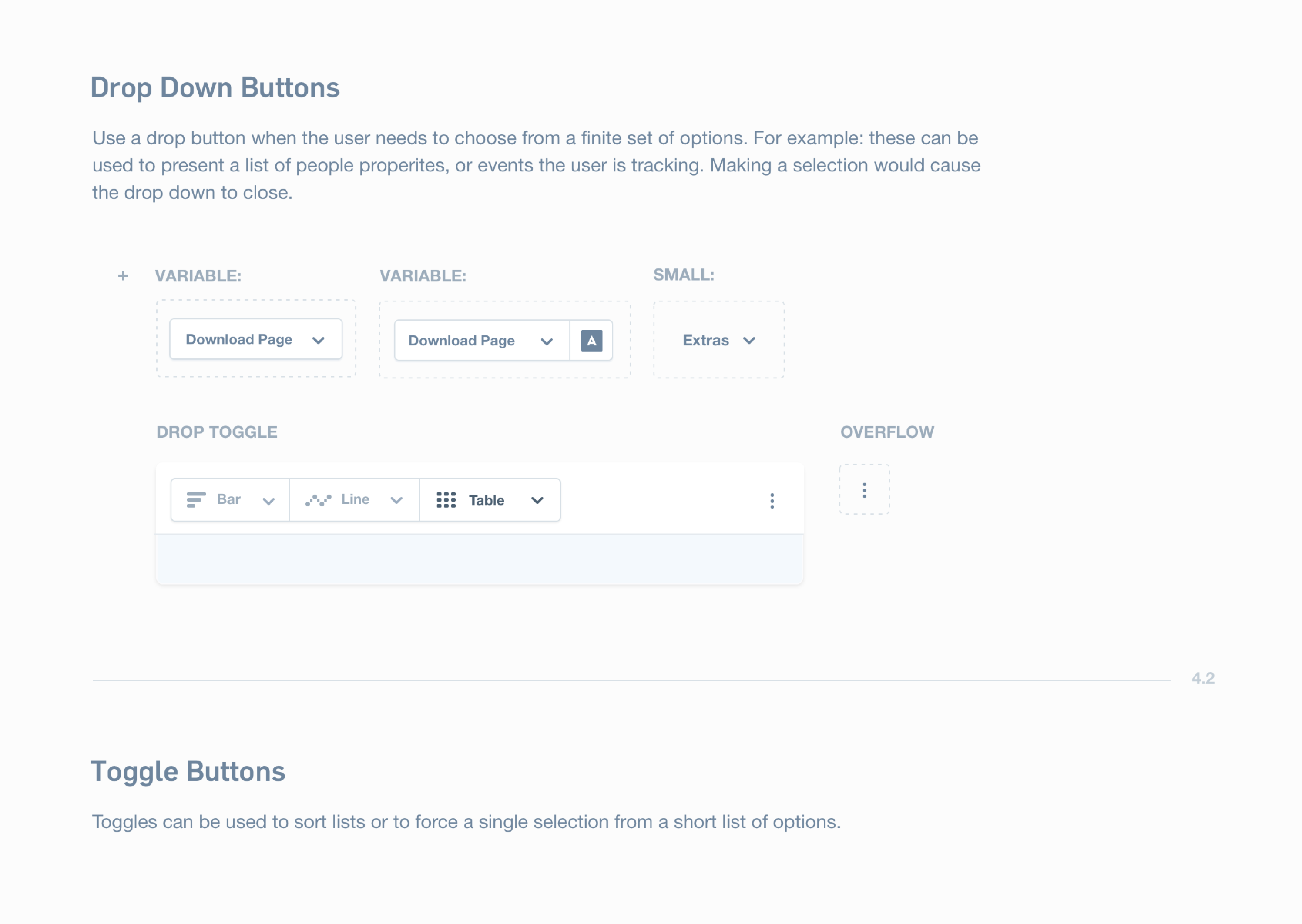Click the second Download Page button text
Image resolution: width=1302 pixels, height=924 pixels.
462,341
